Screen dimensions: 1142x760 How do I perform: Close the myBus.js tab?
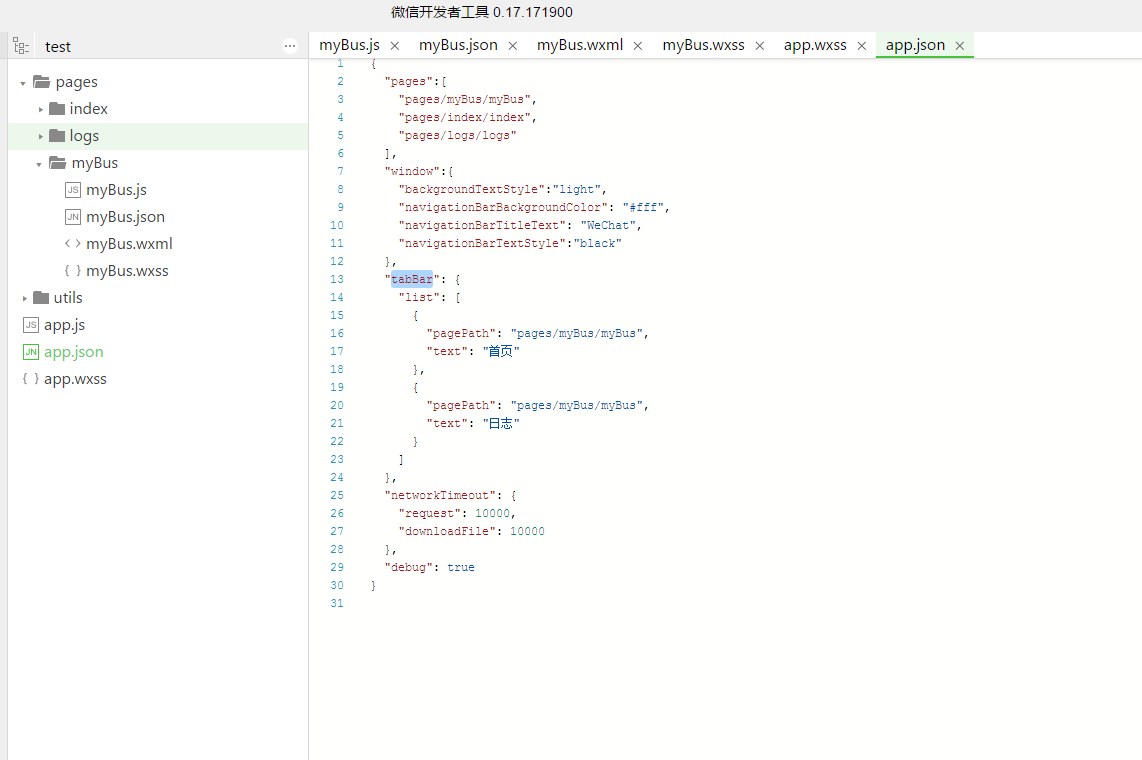395,46
